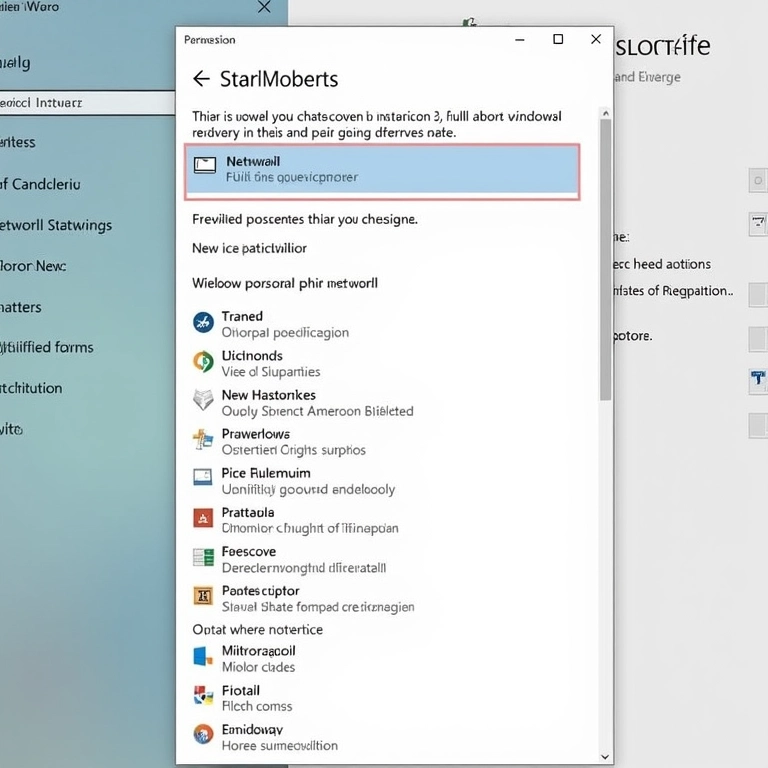Click the back arrow beside StarlMoberts
The height and width of the screenshot is (768, 768).
click(201, 79)
